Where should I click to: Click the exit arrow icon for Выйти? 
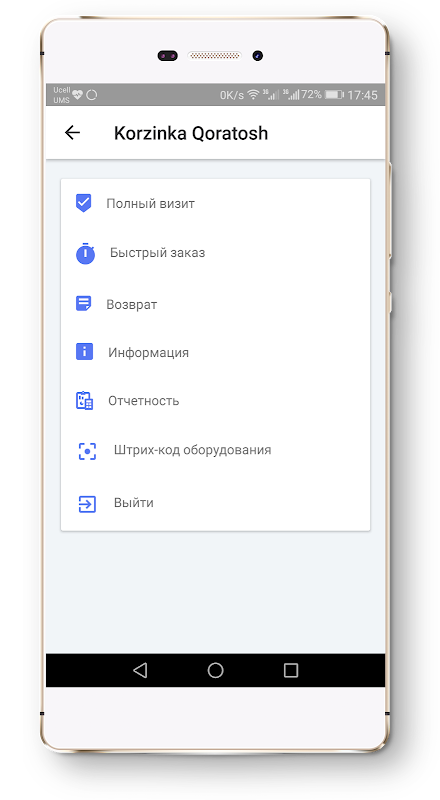point(87,504)
